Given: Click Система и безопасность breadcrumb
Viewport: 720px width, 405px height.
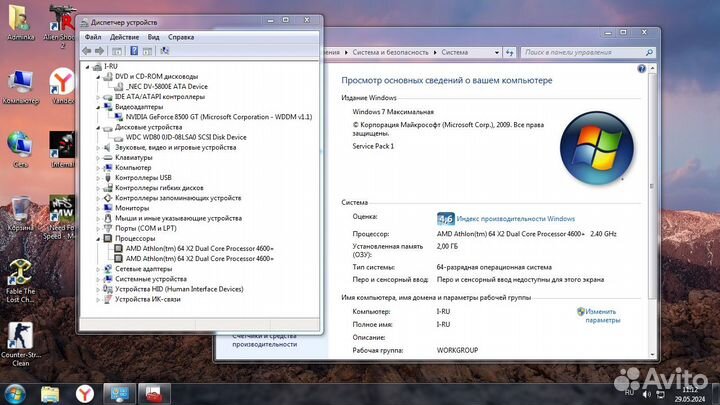Looking at the screenshot, I should pos(390,52).
